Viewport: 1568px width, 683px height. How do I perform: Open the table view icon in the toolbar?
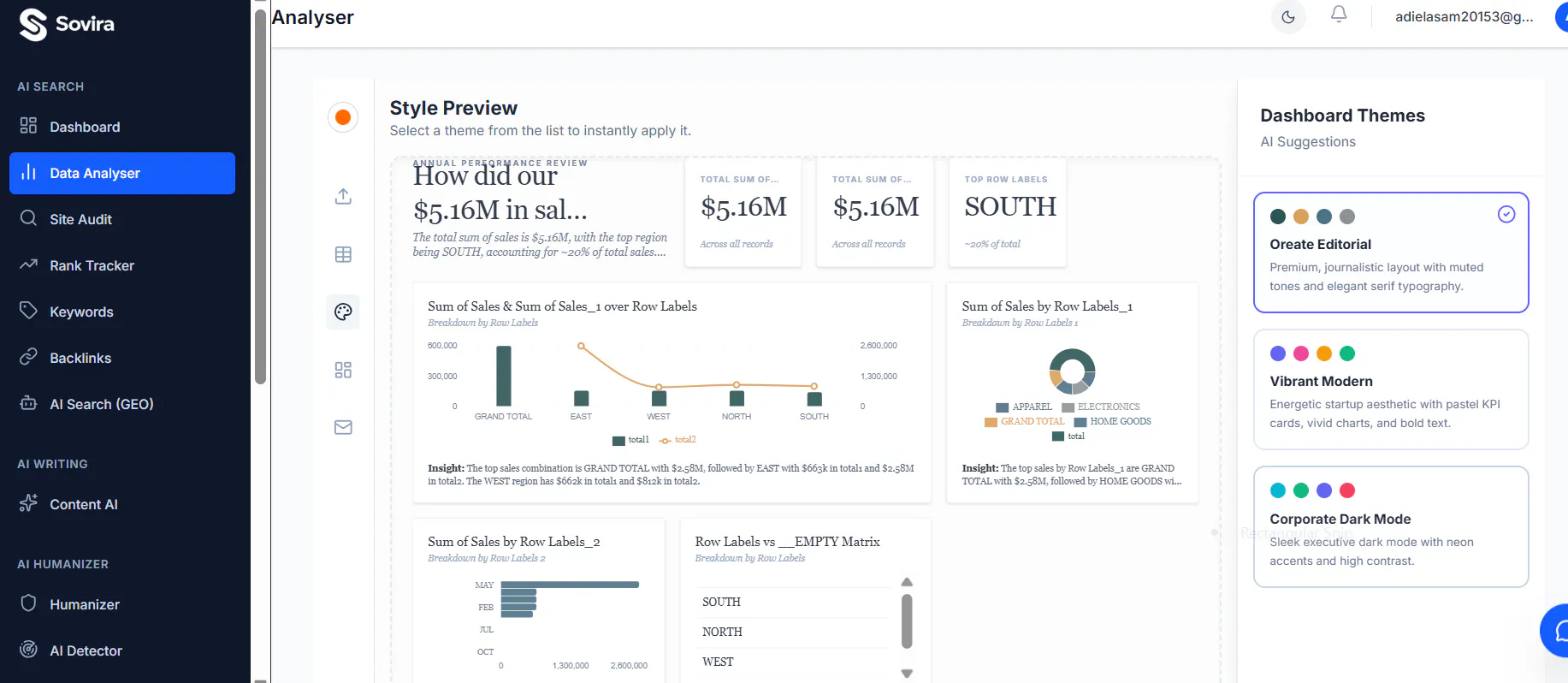pyautogui.click(x=343, y=254)
